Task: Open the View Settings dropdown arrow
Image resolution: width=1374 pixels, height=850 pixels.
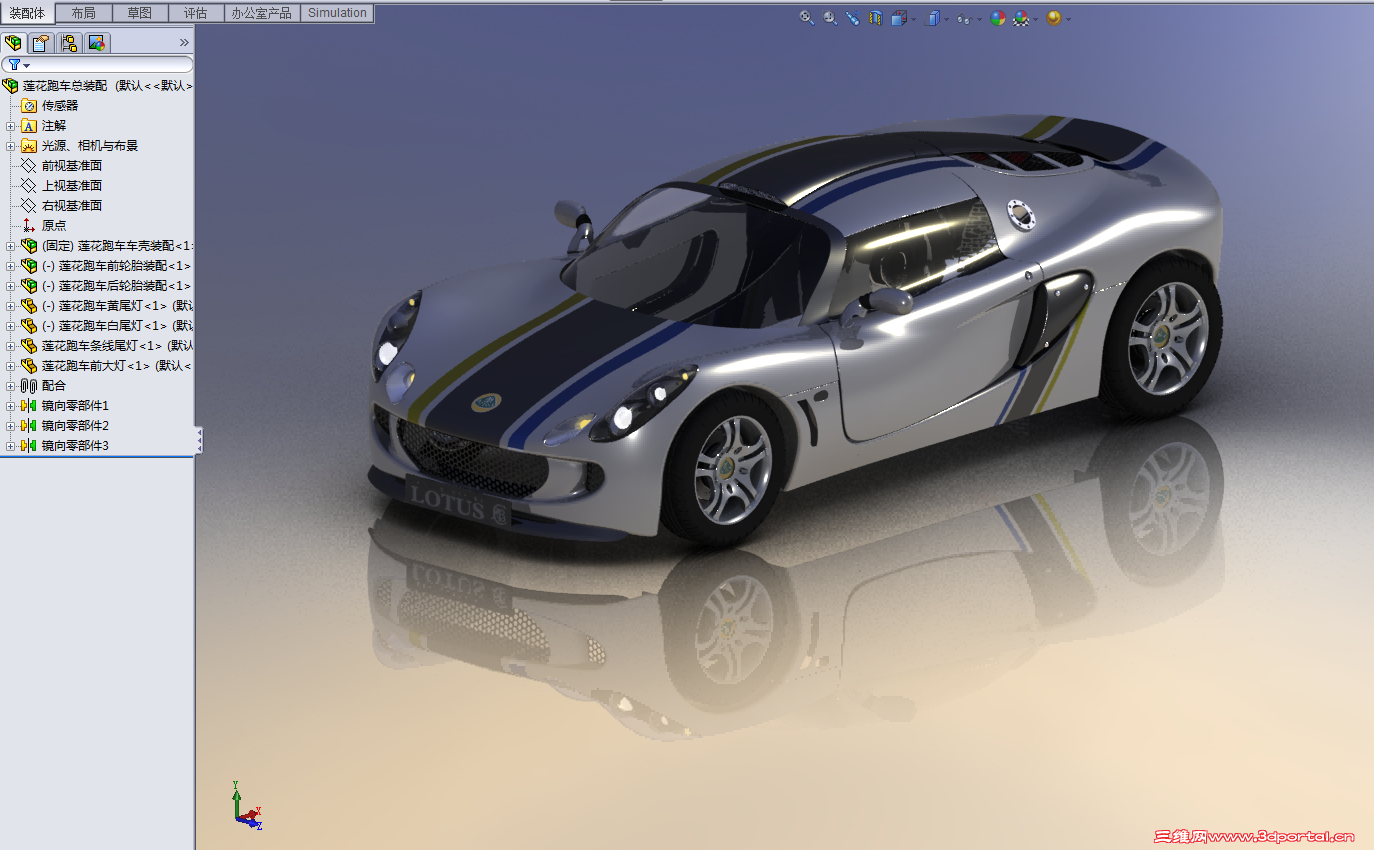Action: pos(1068,18)
